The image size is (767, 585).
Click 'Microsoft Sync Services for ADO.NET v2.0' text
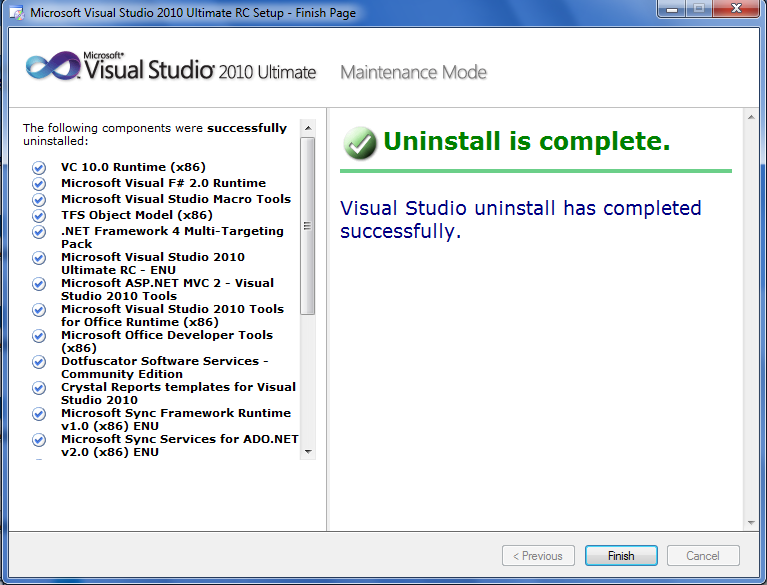(x=180, y=445)
